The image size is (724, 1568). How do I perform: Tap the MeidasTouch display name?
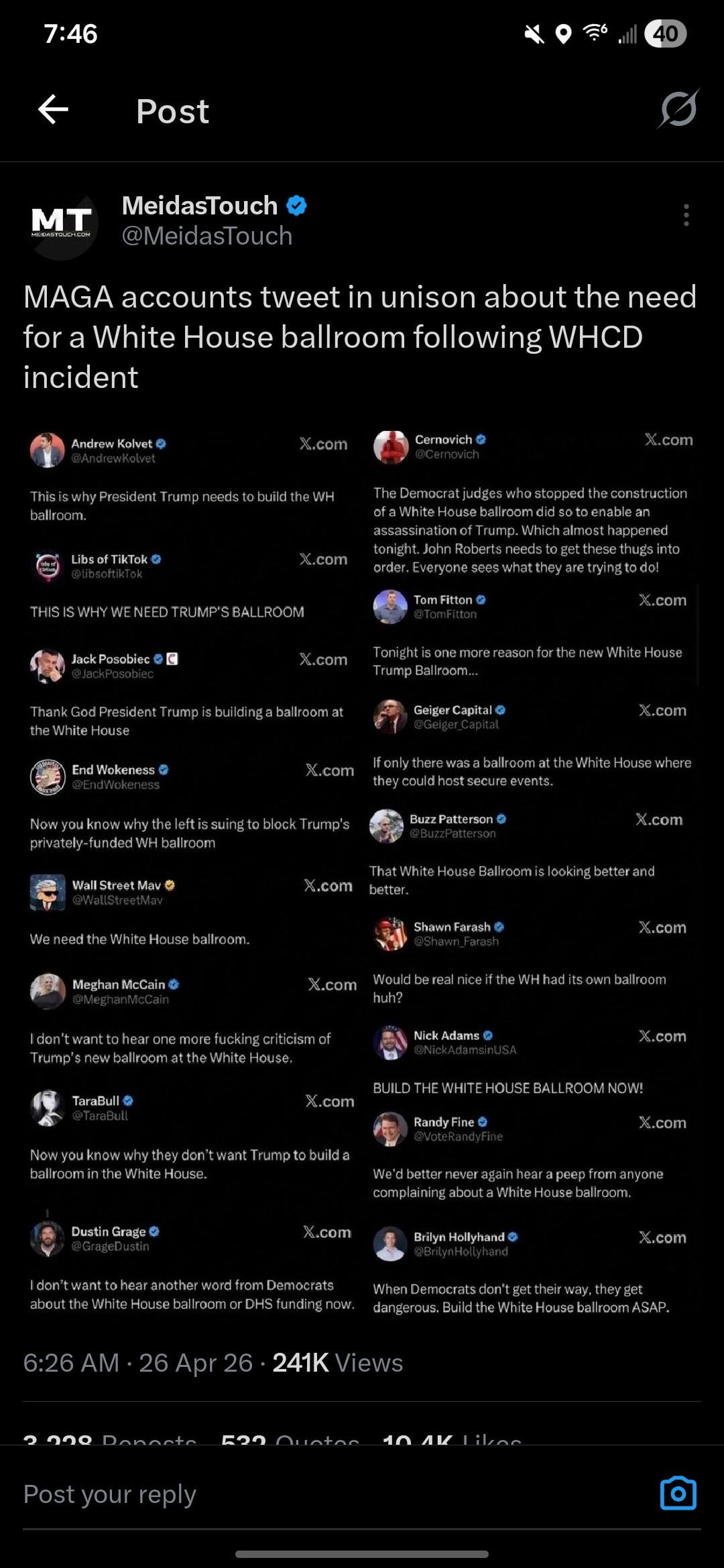(200, 206)
